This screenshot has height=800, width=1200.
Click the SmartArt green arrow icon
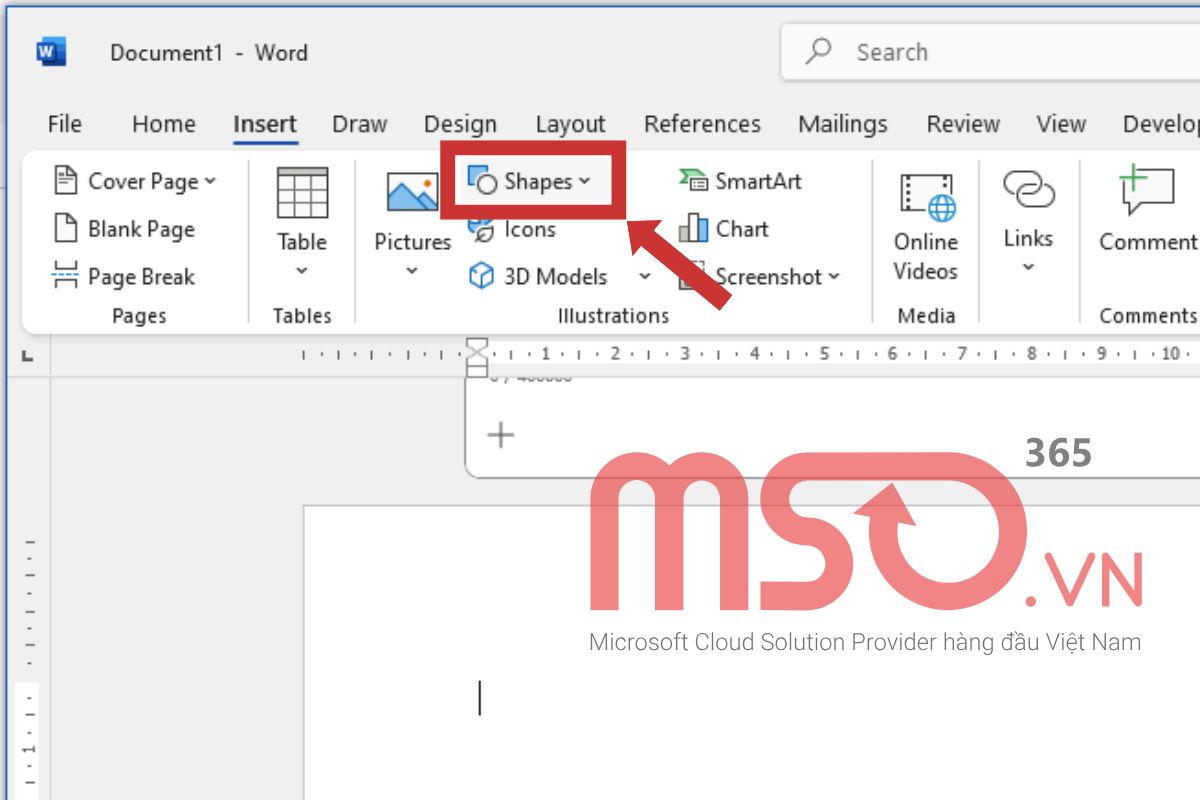coord(693,180)
